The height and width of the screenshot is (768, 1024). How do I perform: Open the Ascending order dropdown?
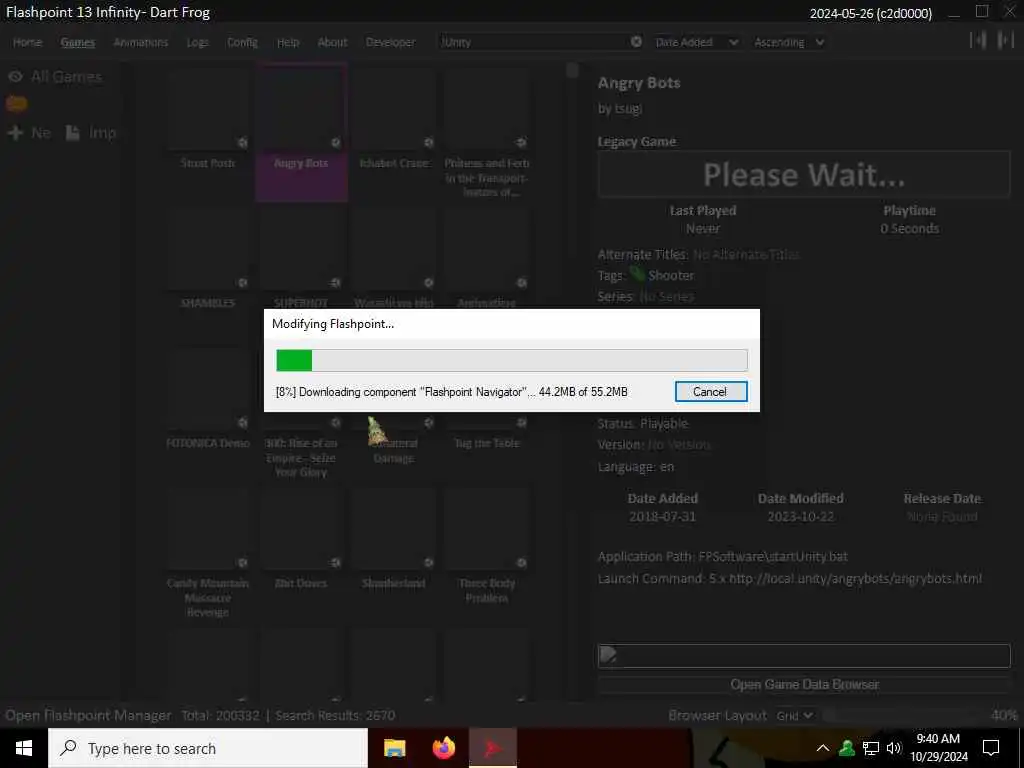click(x=789, y=42)
